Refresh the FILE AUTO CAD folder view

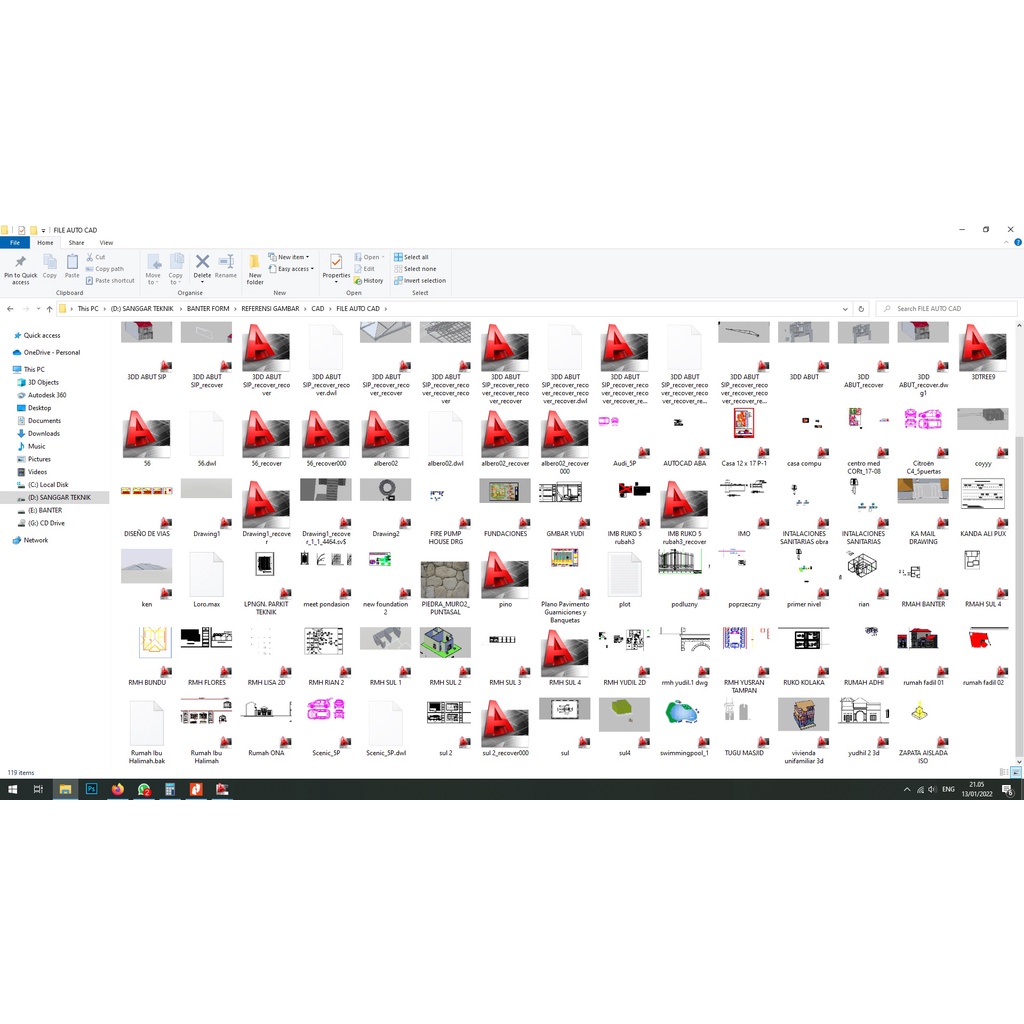861,309
